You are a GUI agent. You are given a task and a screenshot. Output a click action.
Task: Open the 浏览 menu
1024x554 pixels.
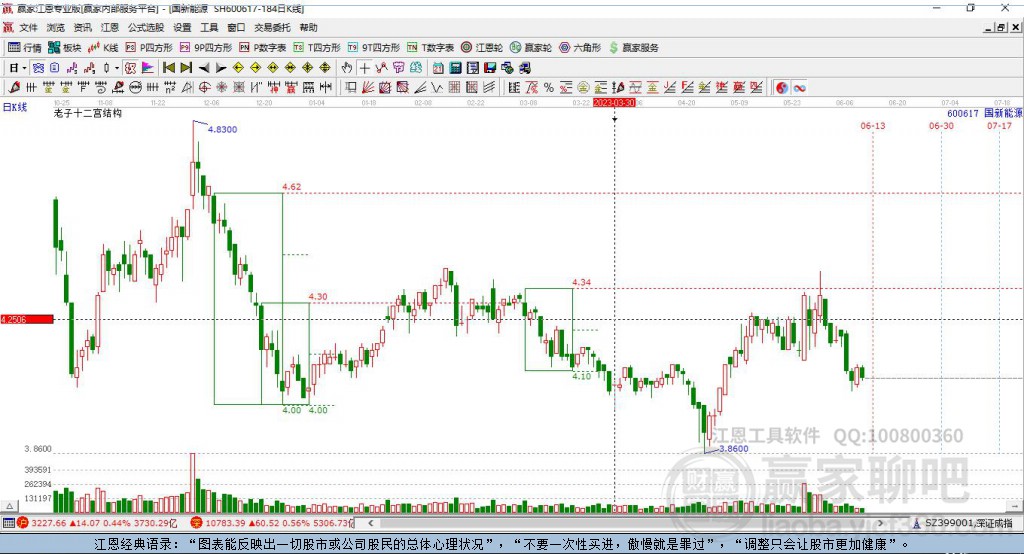coord(56,27)
